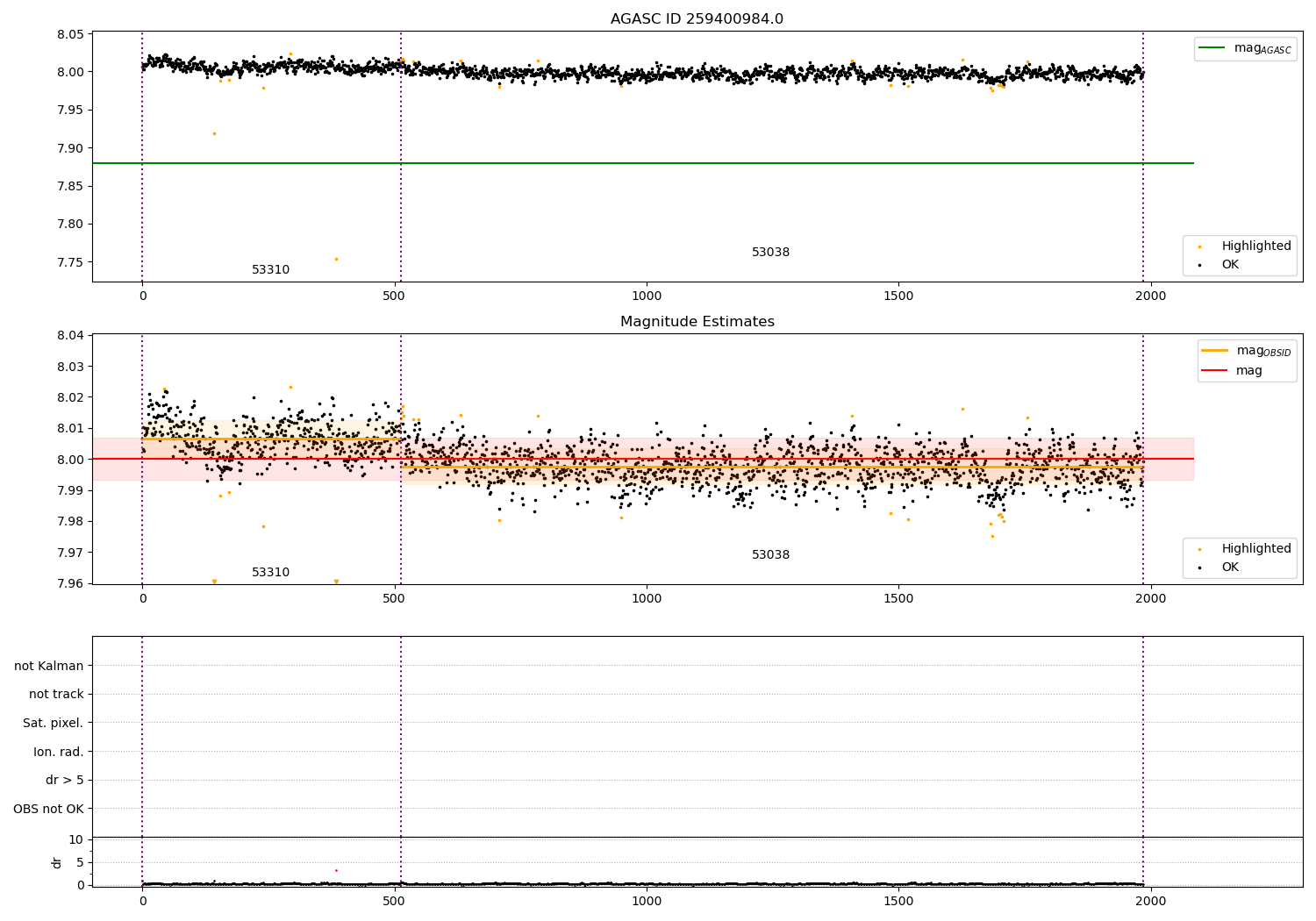
Task: Click the '7.95' y-axis tick label
Action: pos(71,111)
